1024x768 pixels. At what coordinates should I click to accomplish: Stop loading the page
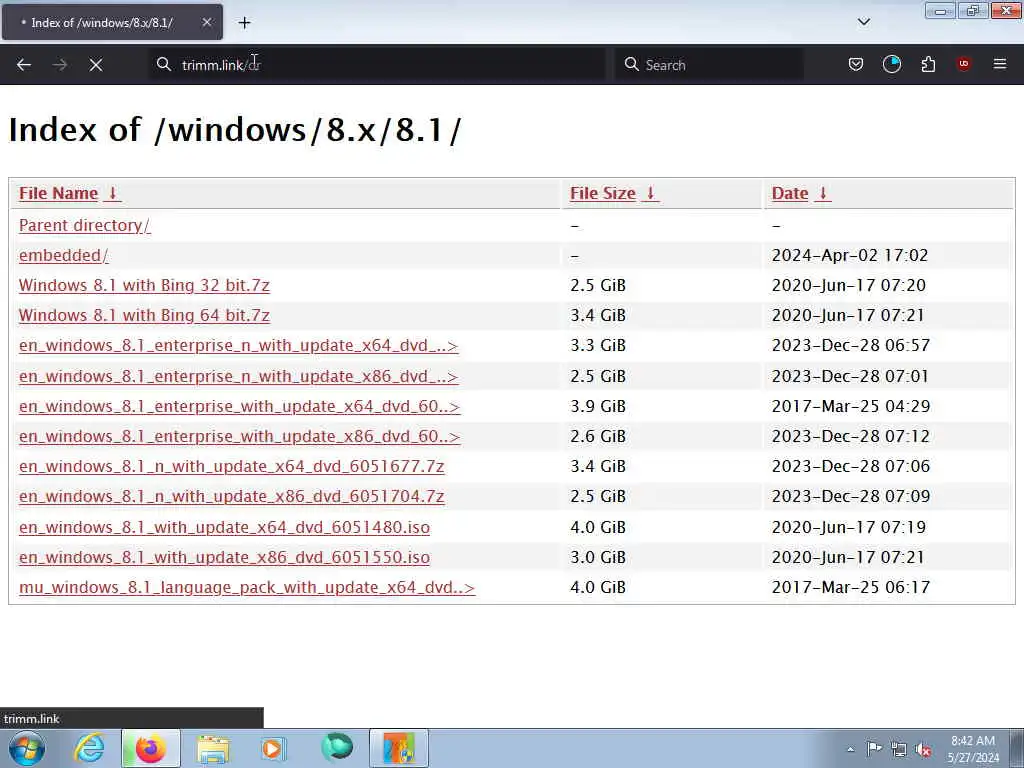click(96, 65)
